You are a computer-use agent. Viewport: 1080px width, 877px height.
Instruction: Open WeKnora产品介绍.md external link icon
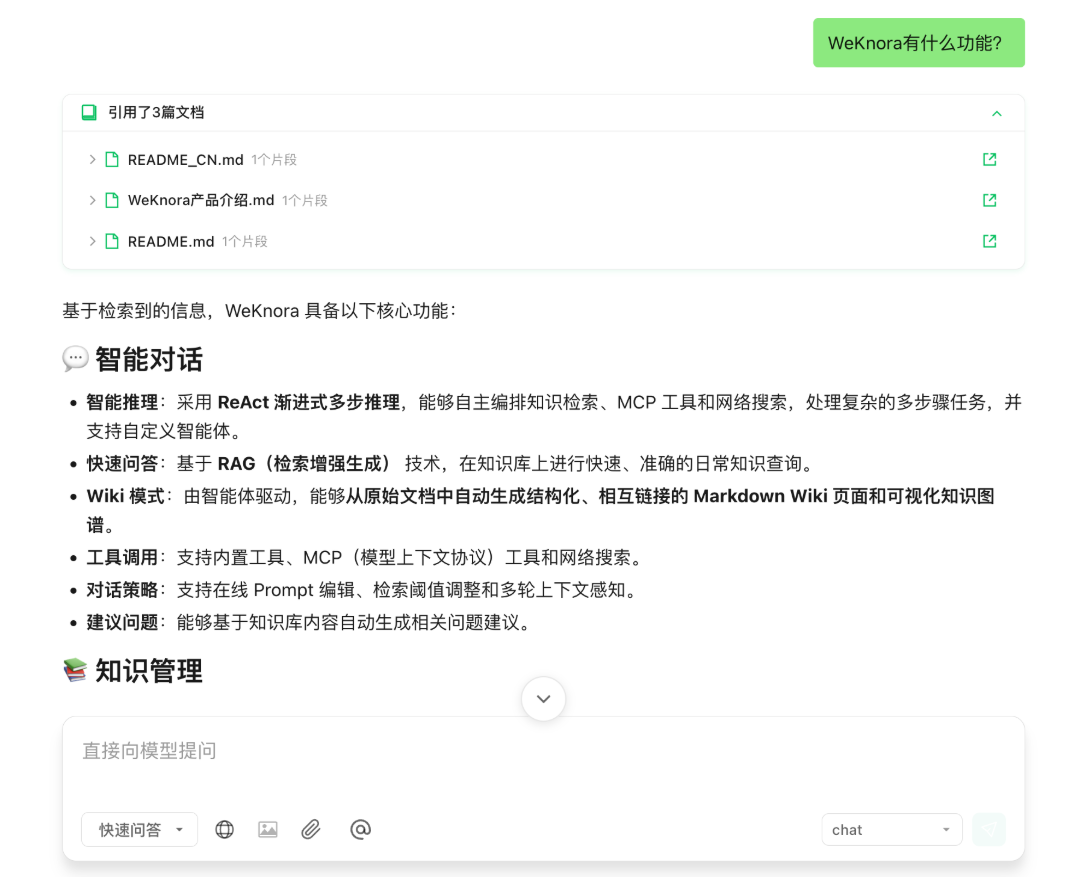click(989, 200)
